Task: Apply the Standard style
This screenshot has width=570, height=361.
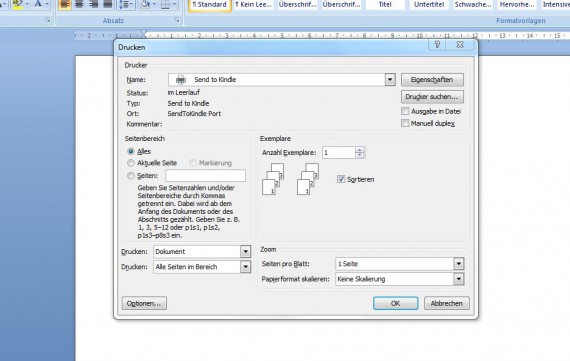Action: point(210,5)
